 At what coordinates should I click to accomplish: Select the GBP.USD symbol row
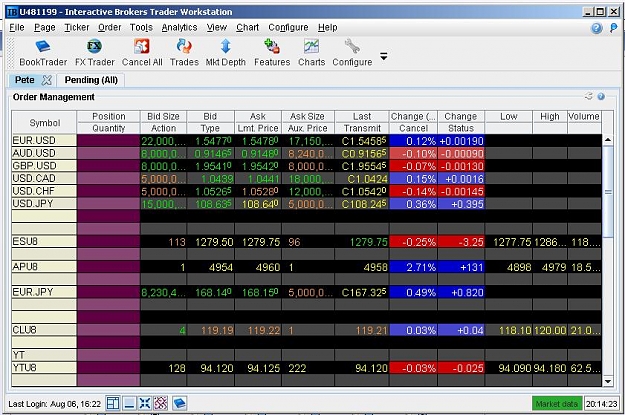(44, 166)
